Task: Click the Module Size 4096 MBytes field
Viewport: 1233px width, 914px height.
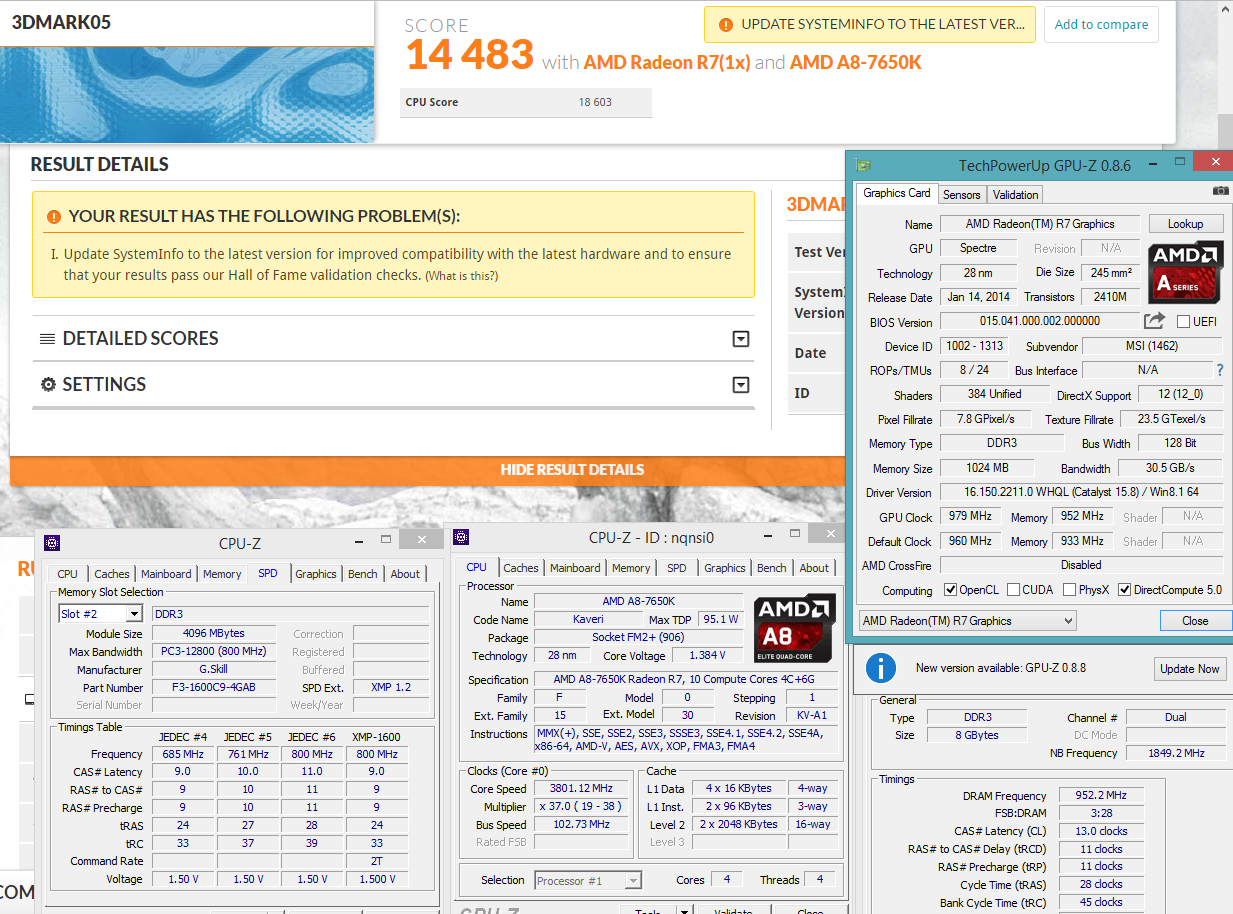Action: pyautogui.click(x=213, y=634)
